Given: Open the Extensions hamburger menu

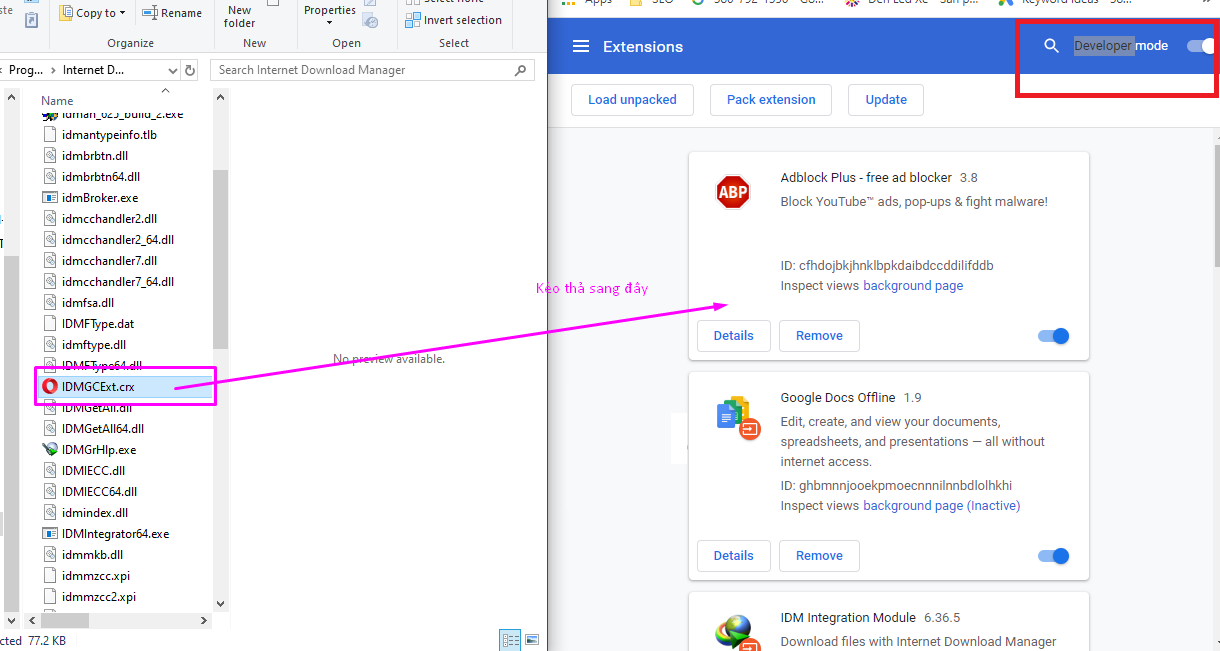Looking at the screenshot, I should point(580,47).
